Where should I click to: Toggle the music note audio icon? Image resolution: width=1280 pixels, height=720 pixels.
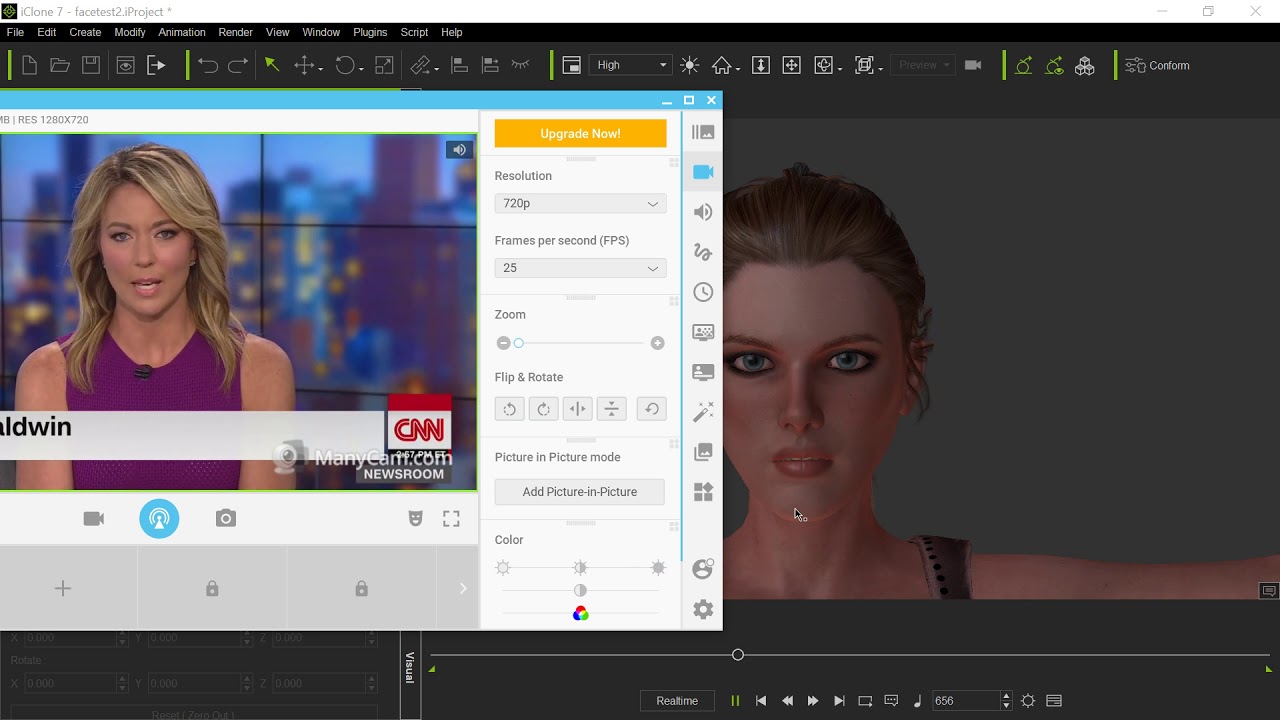(x=917, y=701)
